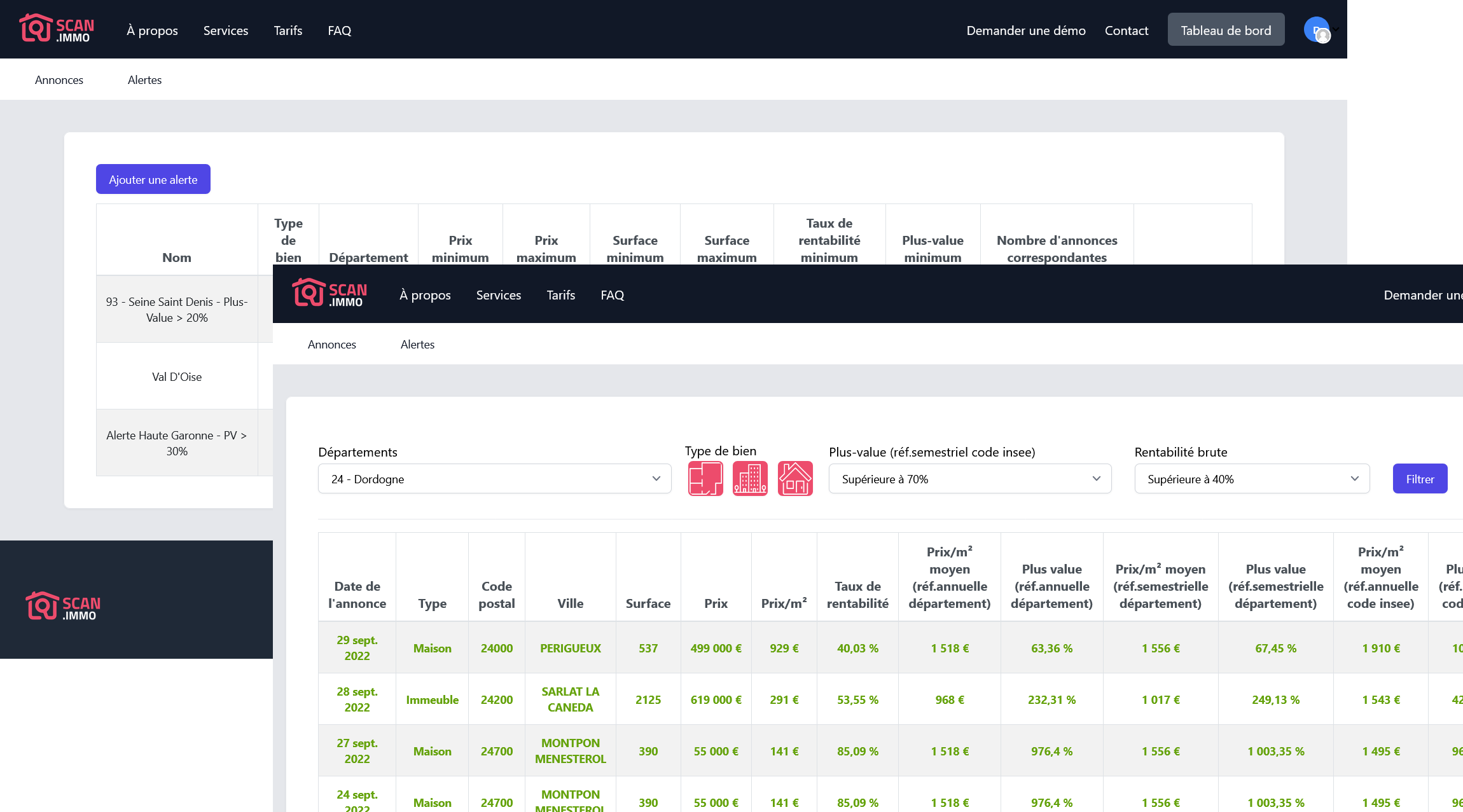Apply filters with the Filtrer button

click(x=1420, y=478)
